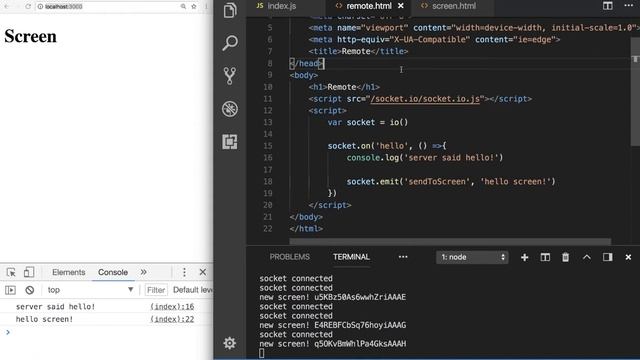This screenshot has height=360, width=640.
Task: Select the Console tab in DevTools
Action: point(113,272)
